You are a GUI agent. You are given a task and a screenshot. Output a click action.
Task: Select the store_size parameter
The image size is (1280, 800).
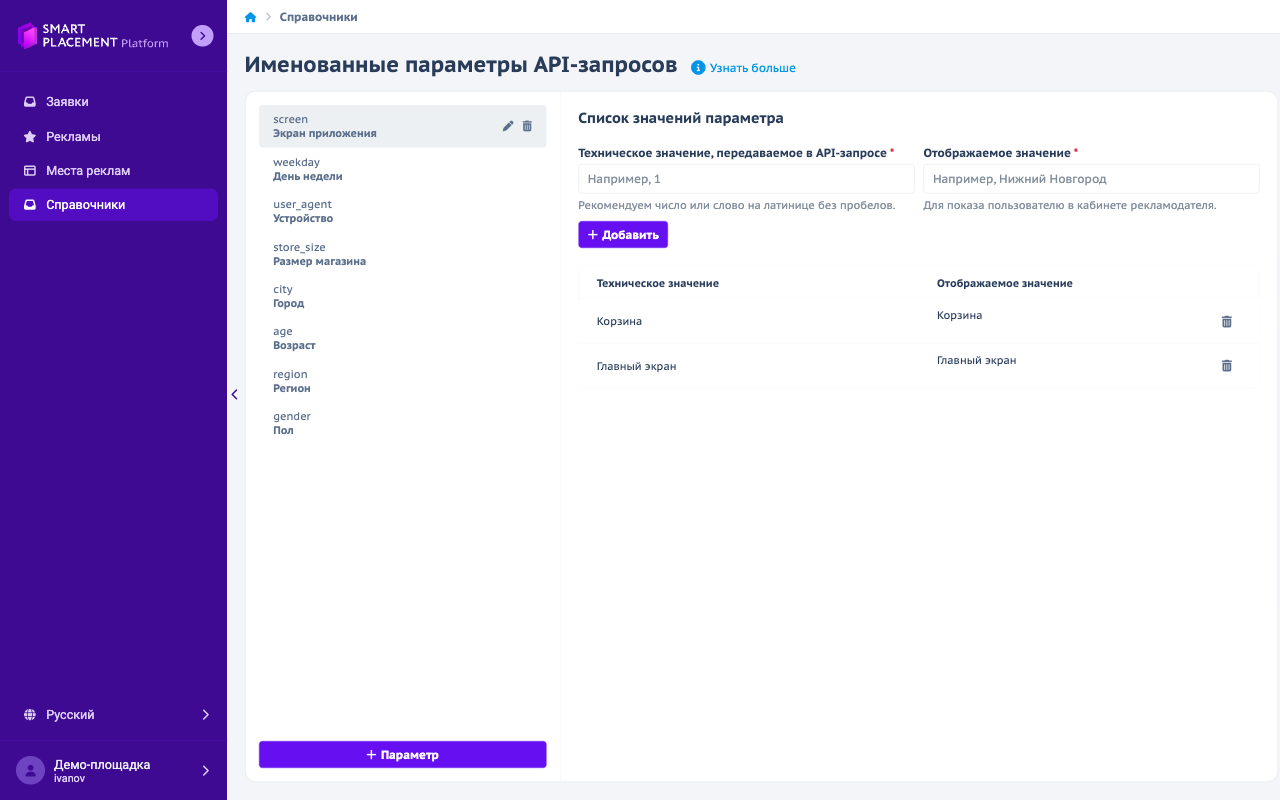403,254
